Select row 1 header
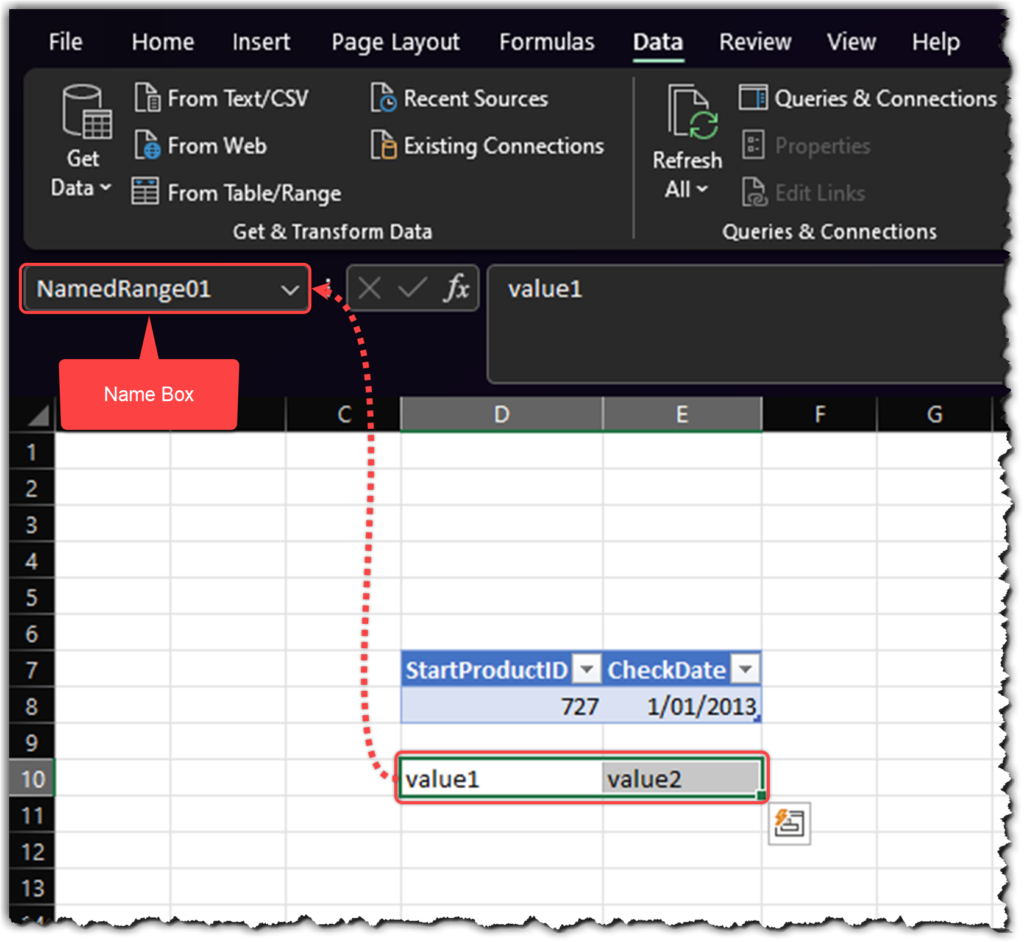The height and width of the screenshot is (942, 1024). [32, 451]
